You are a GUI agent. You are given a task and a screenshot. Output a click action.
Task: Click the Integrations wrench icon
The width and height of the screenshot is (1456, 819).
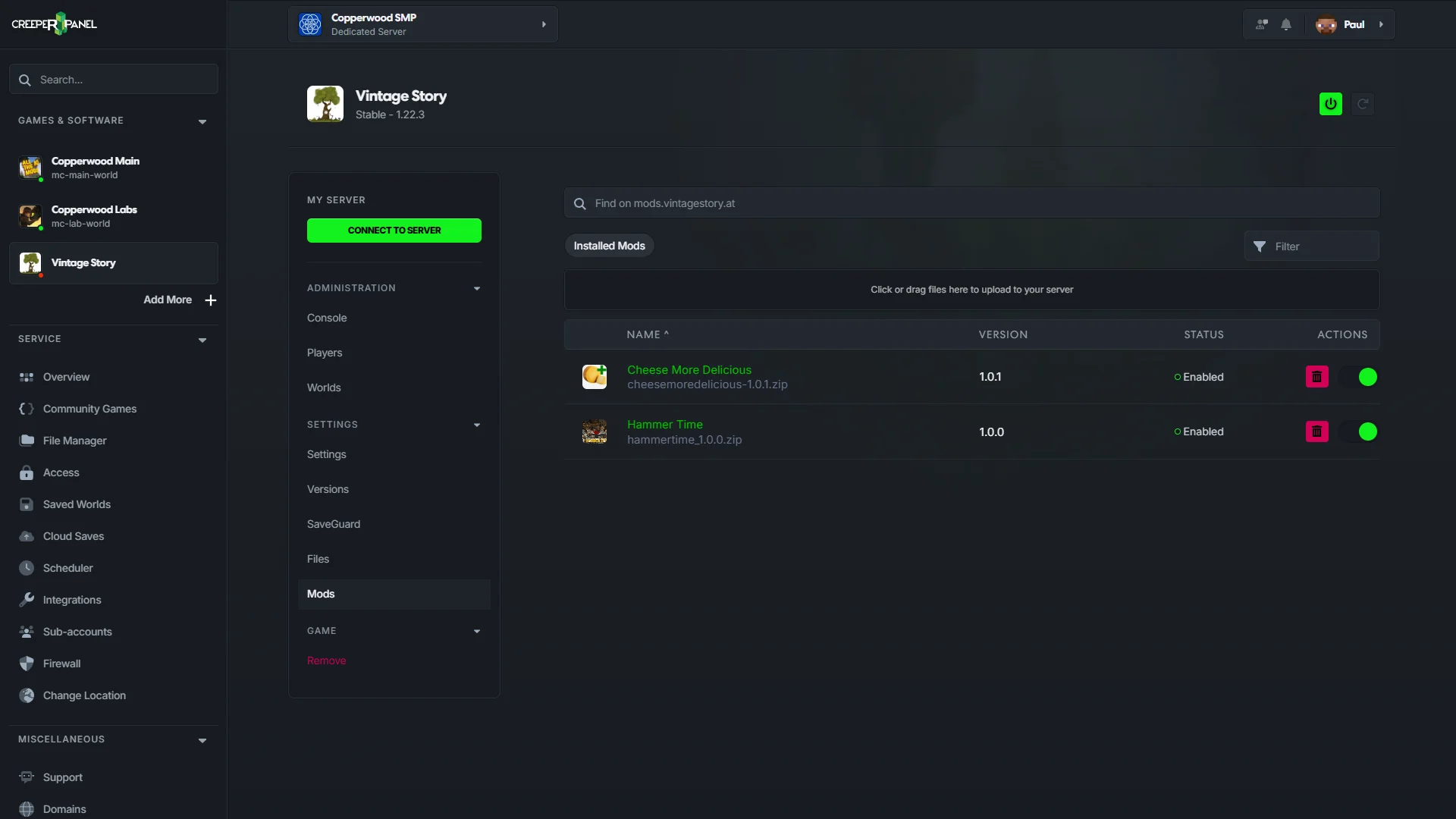[27, 600]
